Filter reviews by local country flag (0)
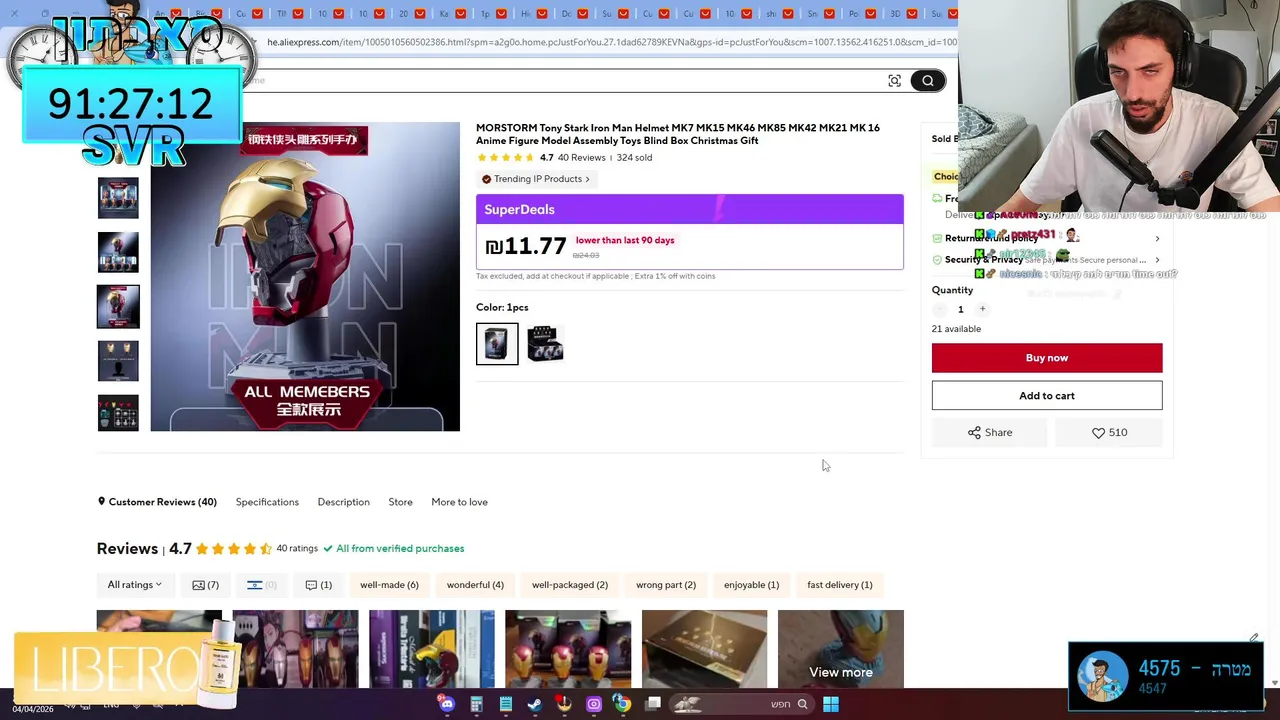Screen dimensions: 1280x720 click(261, 585)
